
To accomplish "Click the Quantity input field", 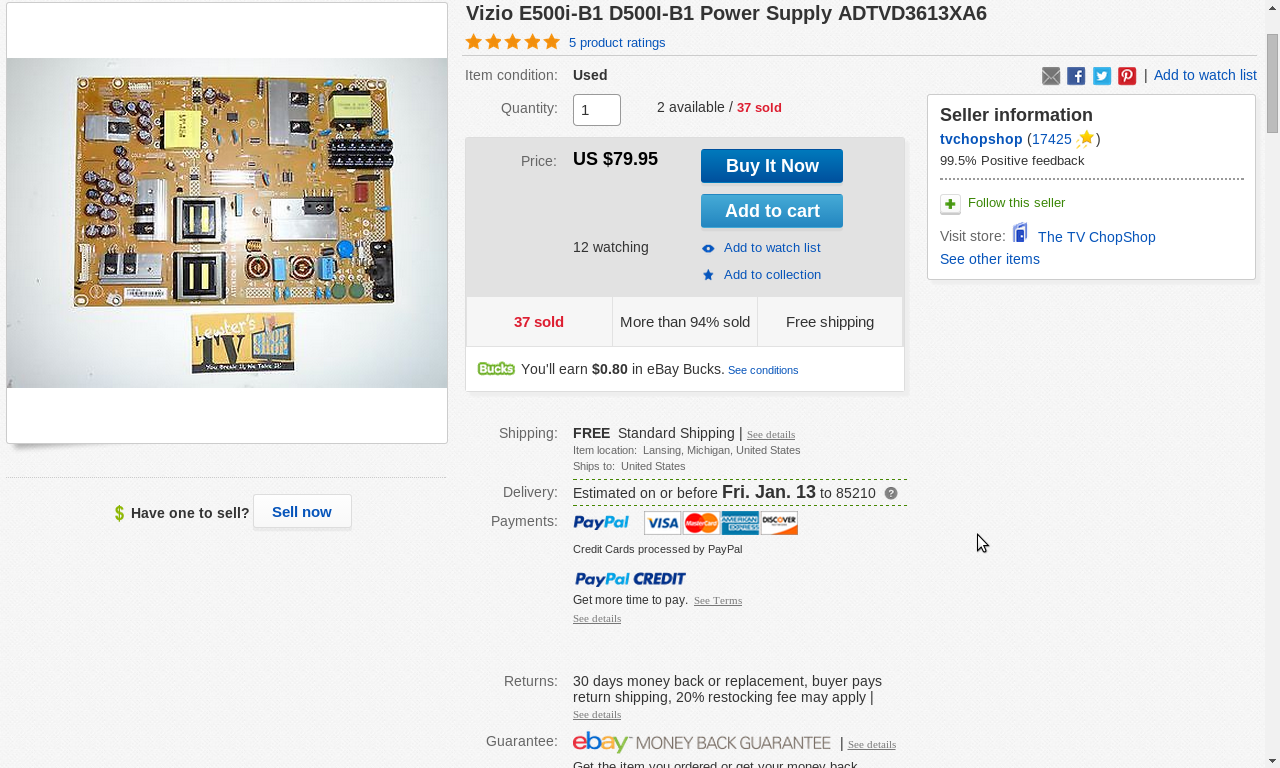I will pos(597,110).
